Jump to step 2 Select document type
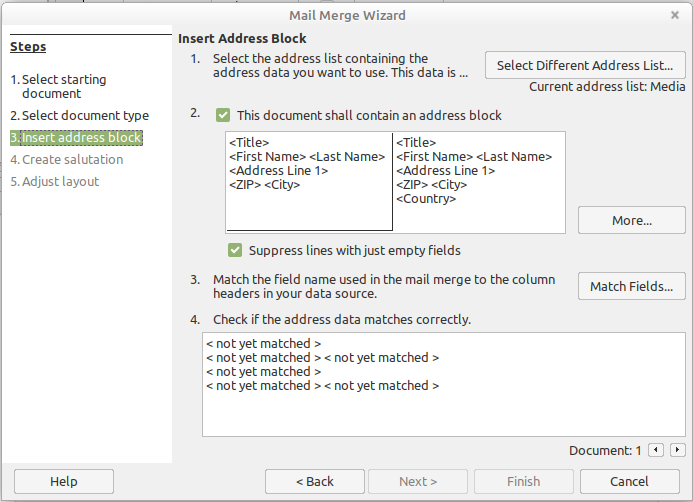Screen dimensions: 693x502 [x=80, y=115]
